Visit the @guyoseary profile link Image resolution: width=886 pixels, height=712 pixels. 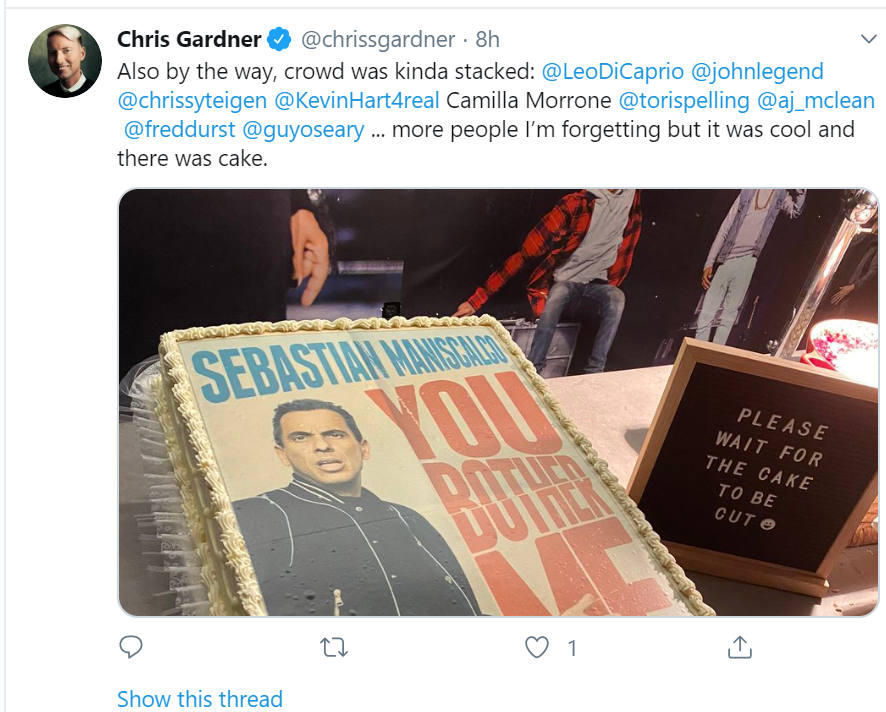[303, 129]
